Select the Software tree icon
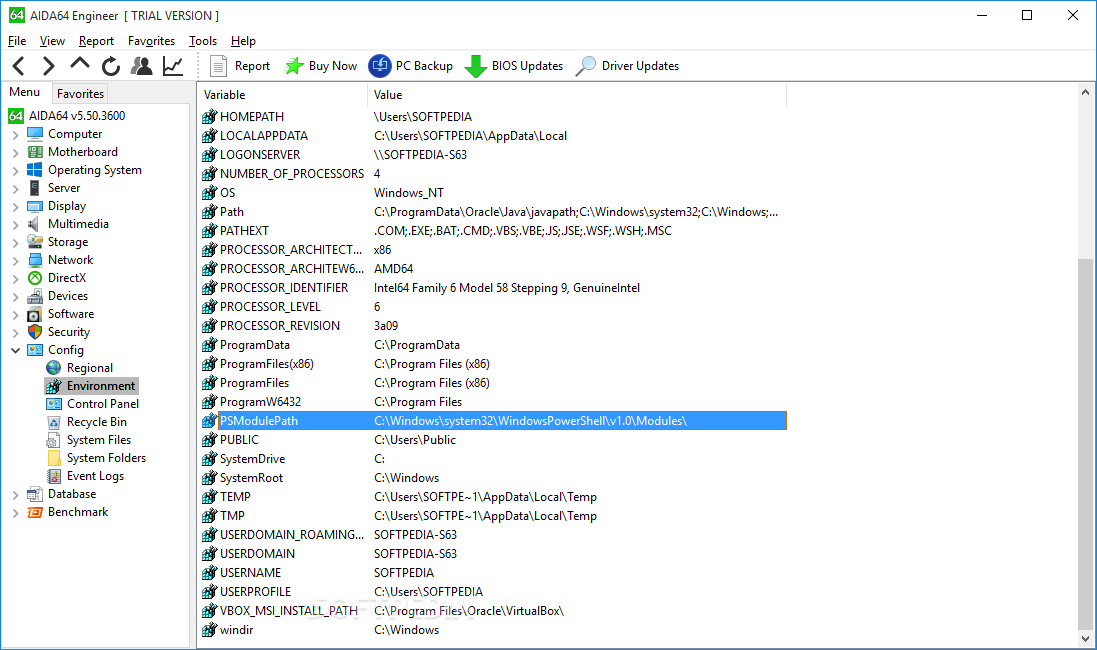The image size is (1097, 650). 35,314
